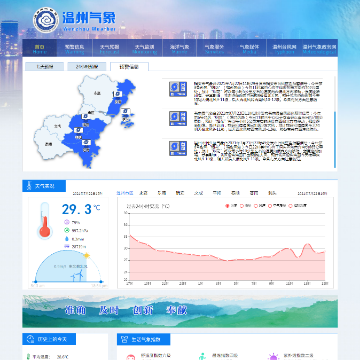Open the Typhoon network navigation link
This screenshot has height=360, width=360.
(284, 48)
